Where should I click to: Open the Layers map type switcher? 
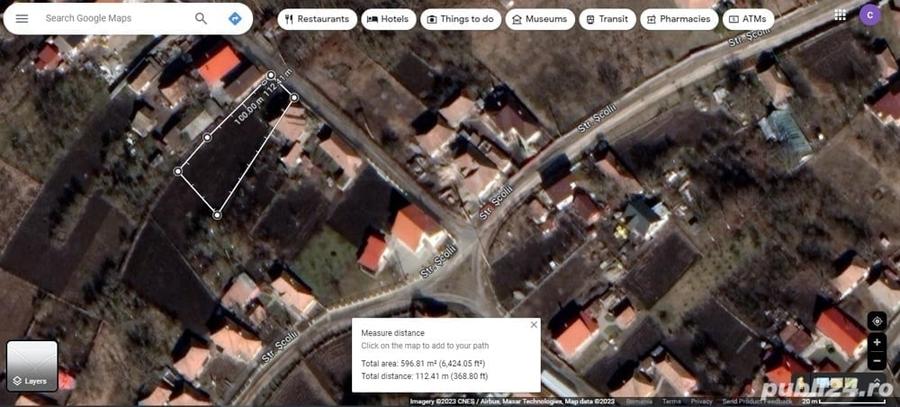pyautogui.click(x=32, y=366)
